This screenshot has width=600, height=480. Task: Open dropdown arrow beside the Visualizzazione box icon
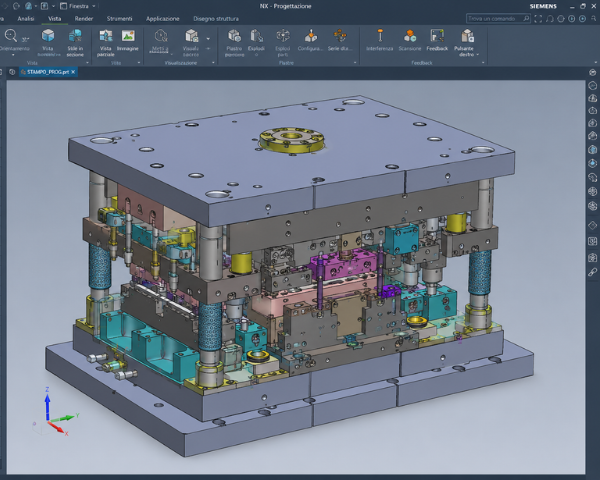coord(208,39)
